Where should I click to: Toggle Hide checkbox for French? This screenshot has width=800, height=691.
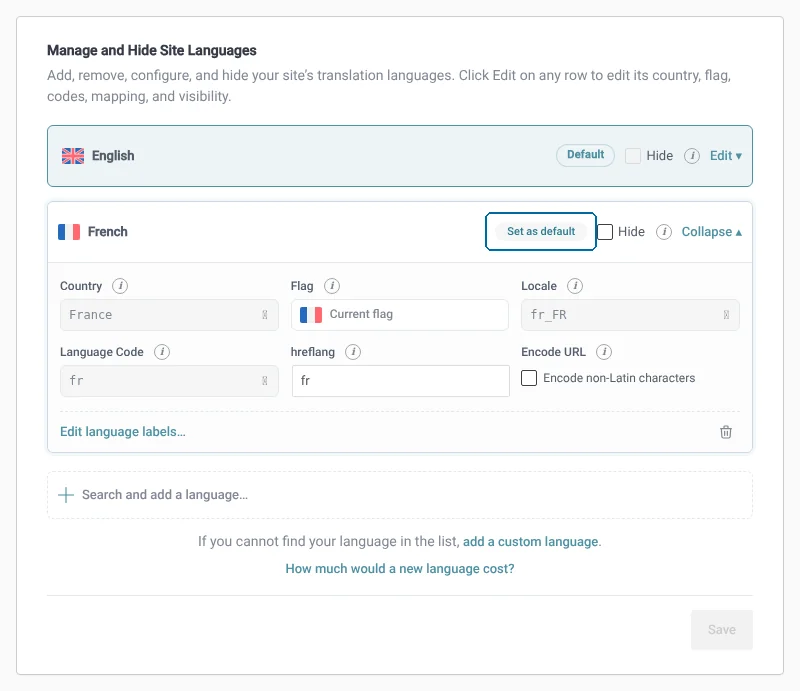pyautogui.click(x=605, y=232)
